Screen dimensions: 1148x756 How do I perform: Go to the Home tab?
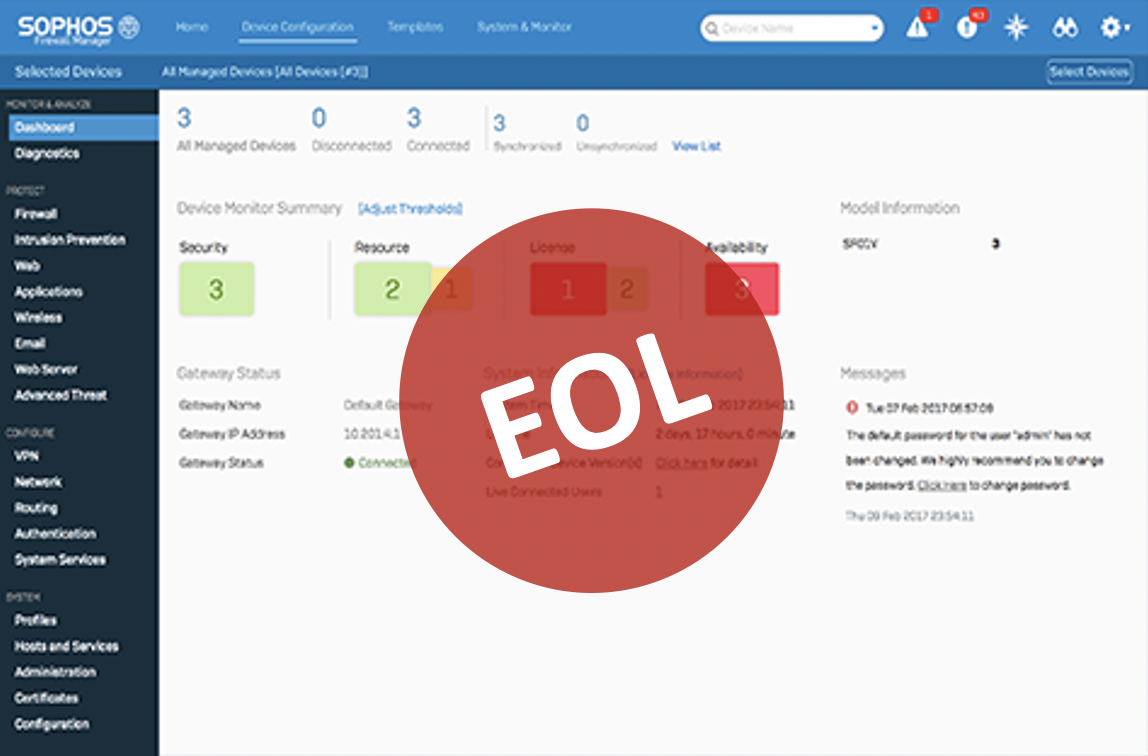pos(191,27)
